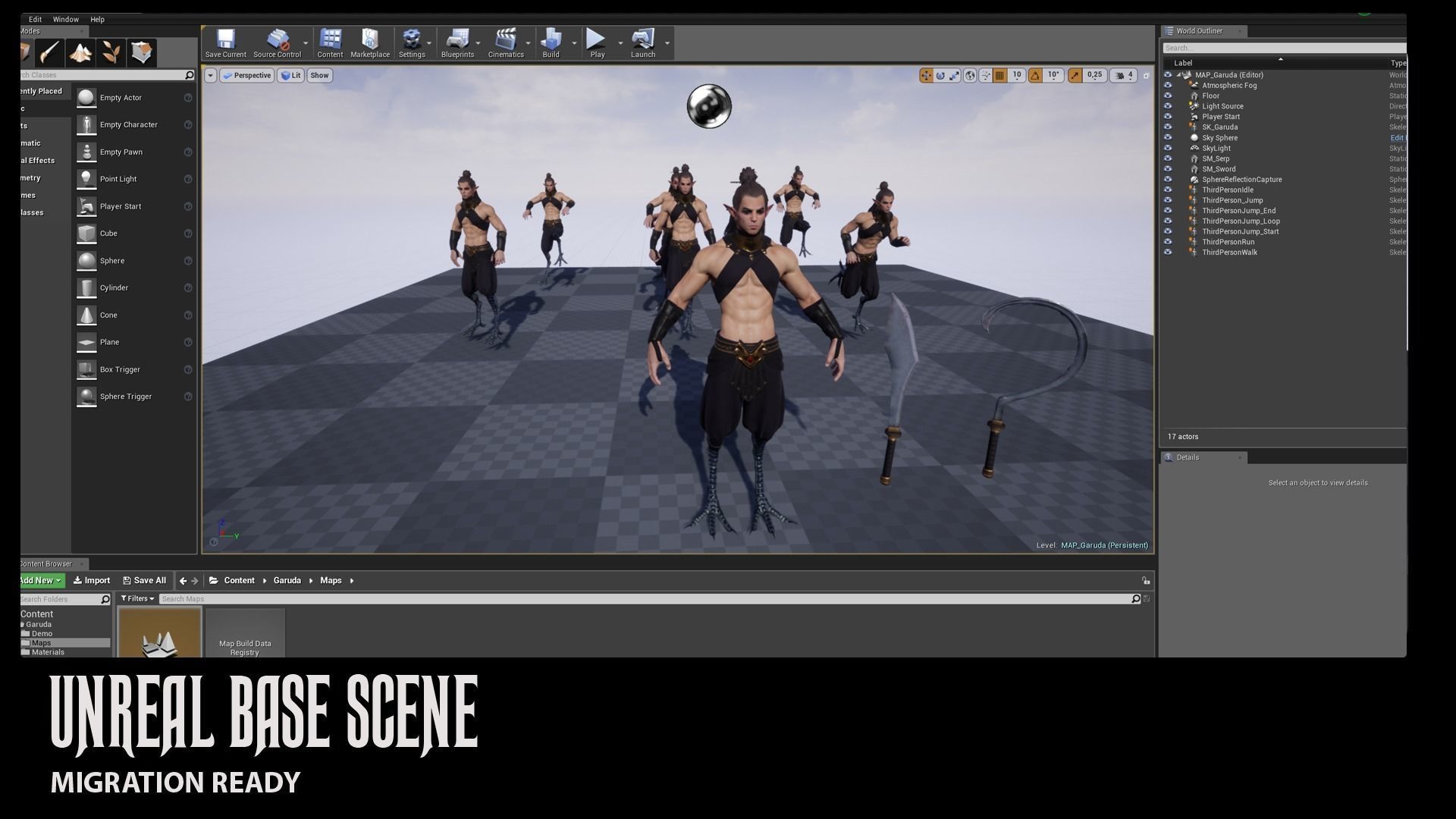
Task: Switch to the World Outliner tab
Action: pyautogui.click(x=1199, y=31)
